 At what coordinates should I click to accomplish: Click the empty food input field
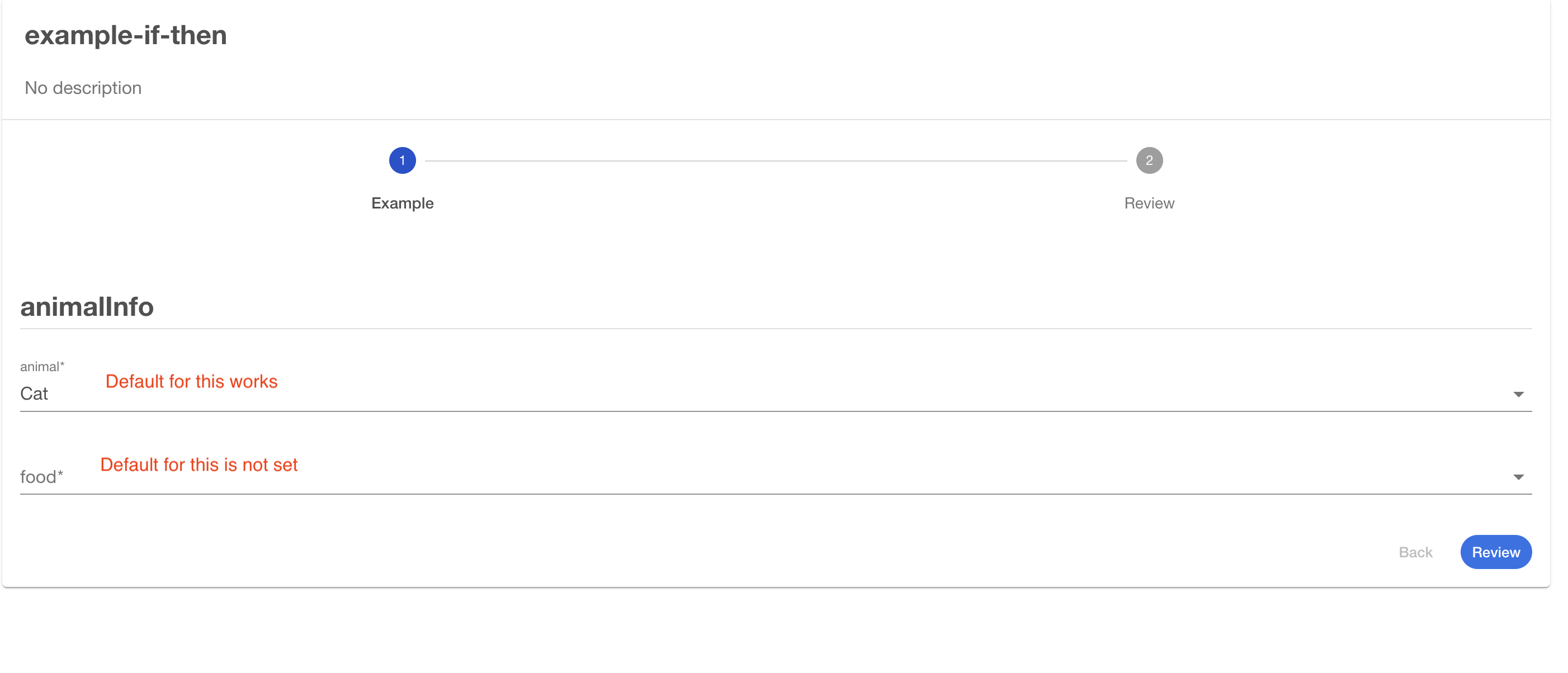point(730,476)
